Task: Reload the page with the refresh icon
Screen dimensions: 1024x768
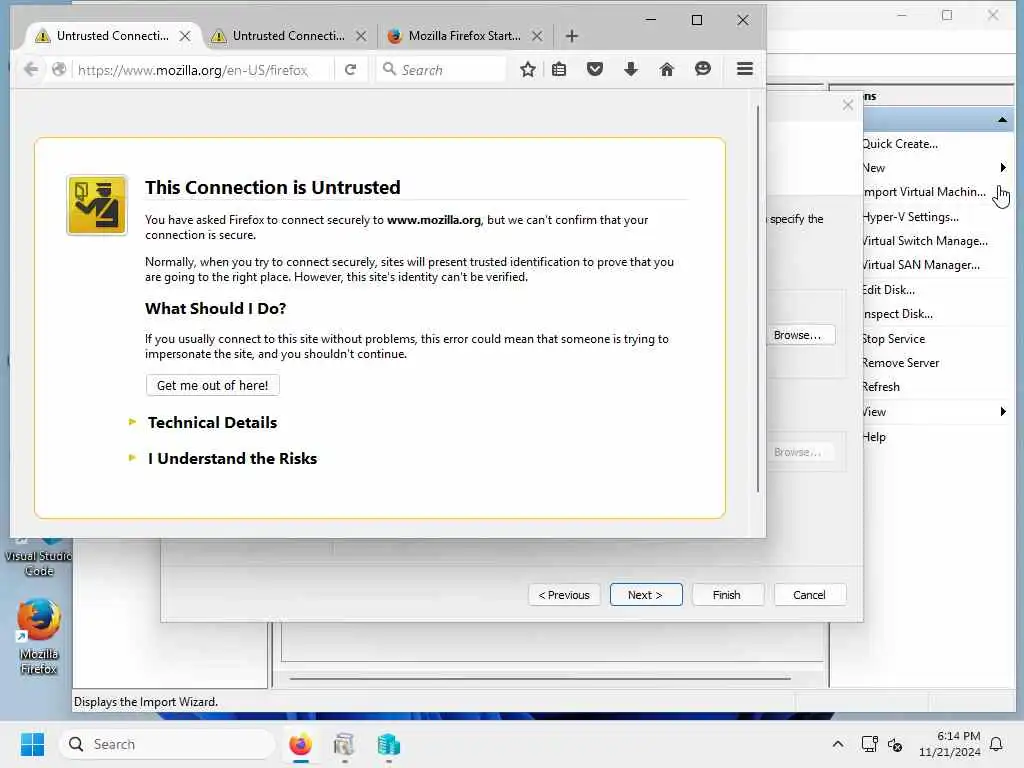Action: [351, 69]
